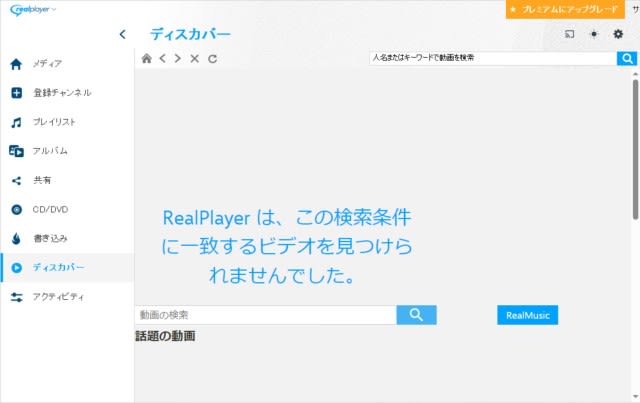Go to 共有 section

pyautogui.click(x=42, y=180)
